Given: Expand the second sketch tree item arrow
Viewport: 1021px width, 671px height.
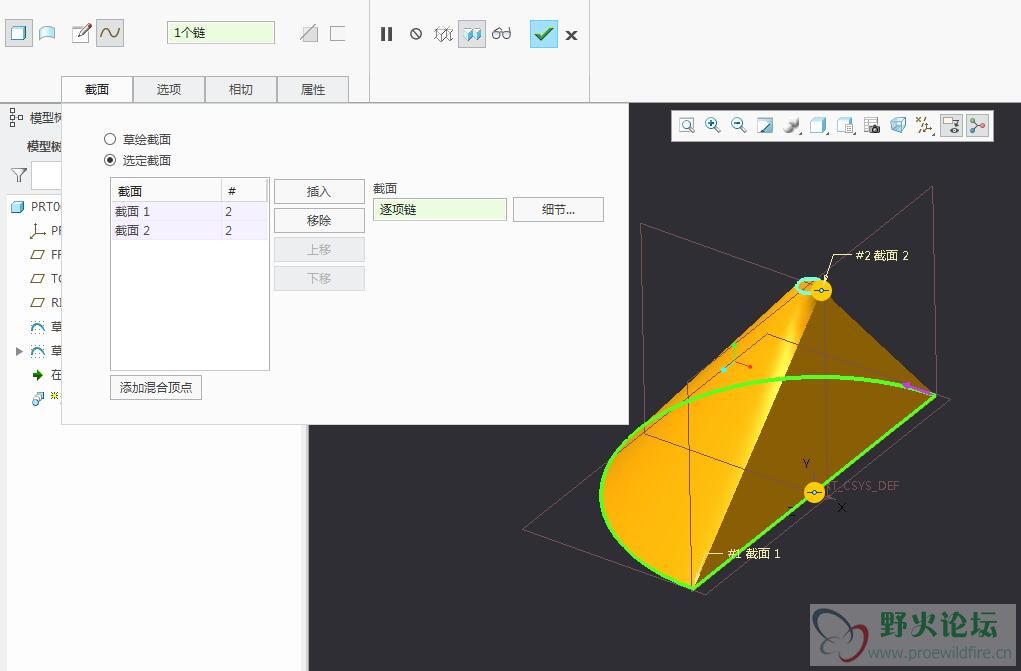Looking at the screenshot, I should click(19, 351).
